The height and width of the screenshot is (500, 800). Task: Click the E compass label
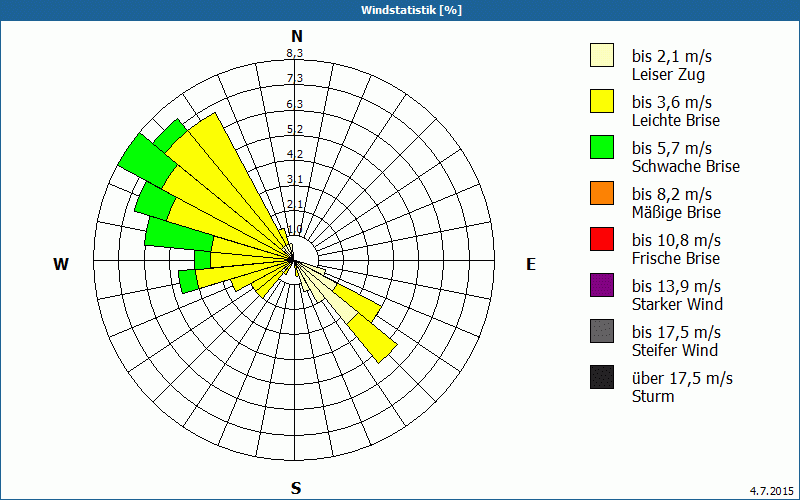coord(531,264)
